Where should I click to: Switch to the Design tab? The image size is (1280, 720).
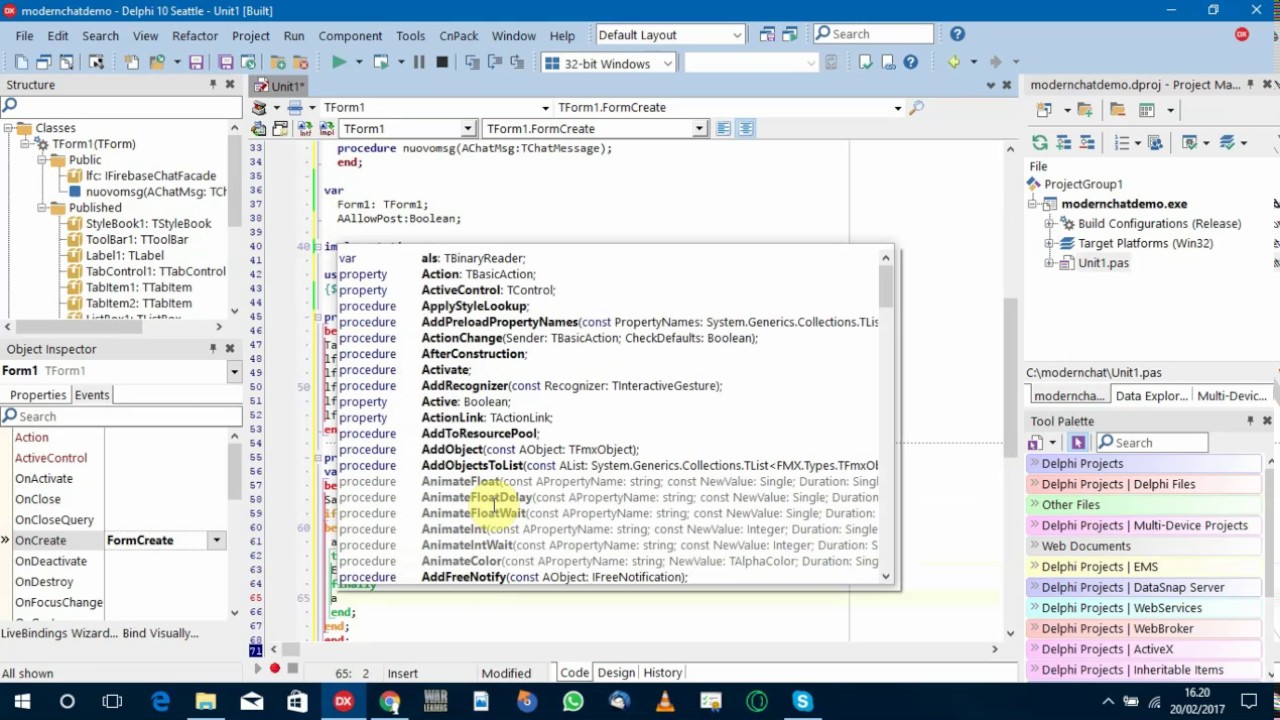click(x=616, y=672)
